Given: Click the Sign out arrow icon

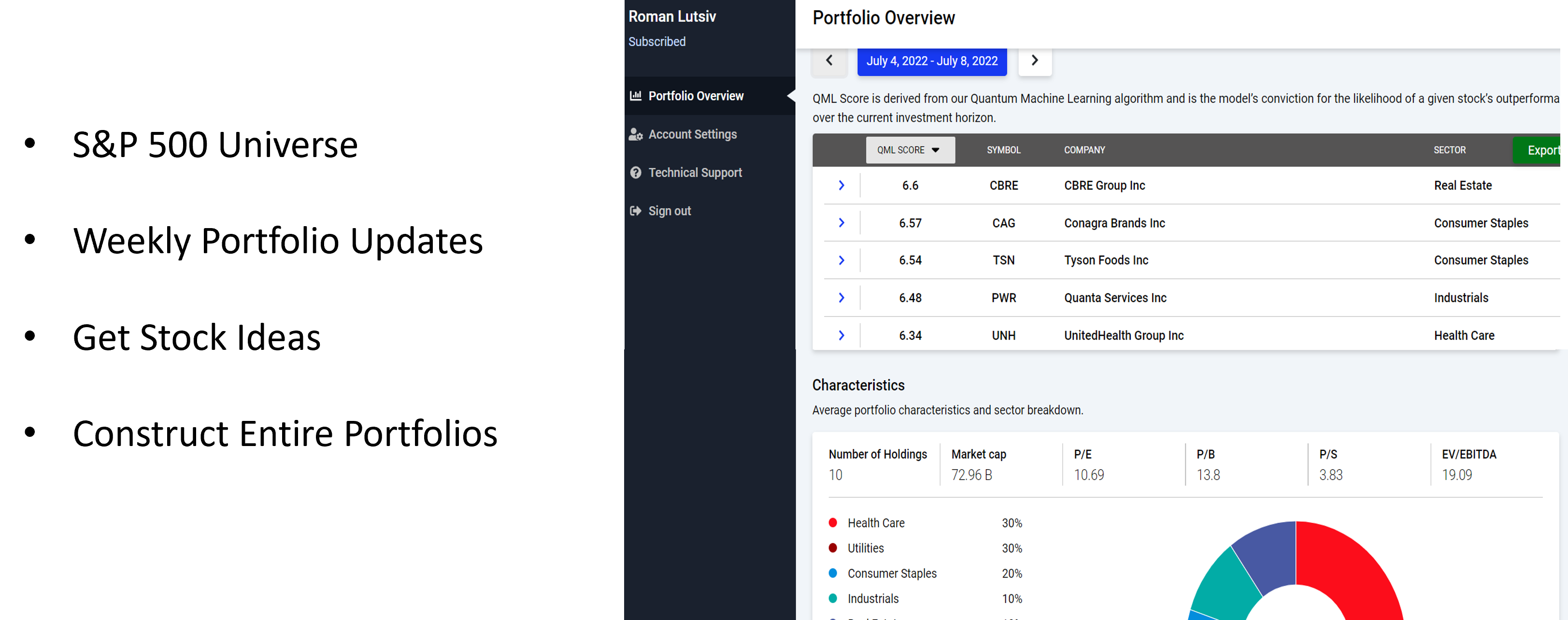Looking at the screenshot, I should tap(636, 211).
